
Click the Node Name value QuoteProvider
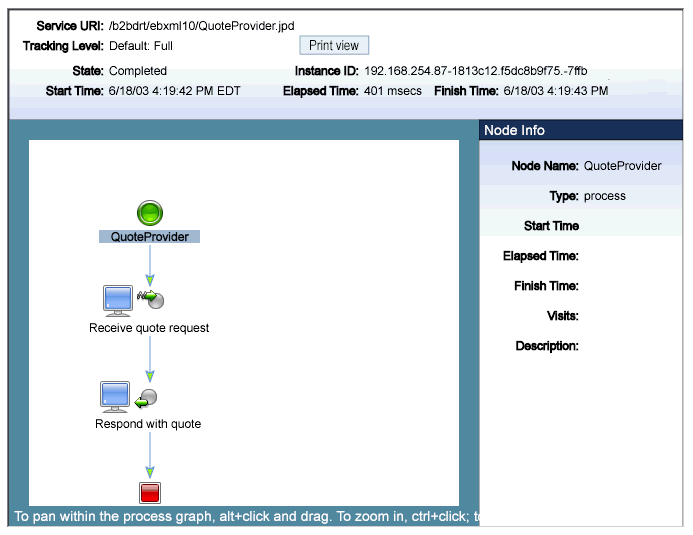click(623, 166)
